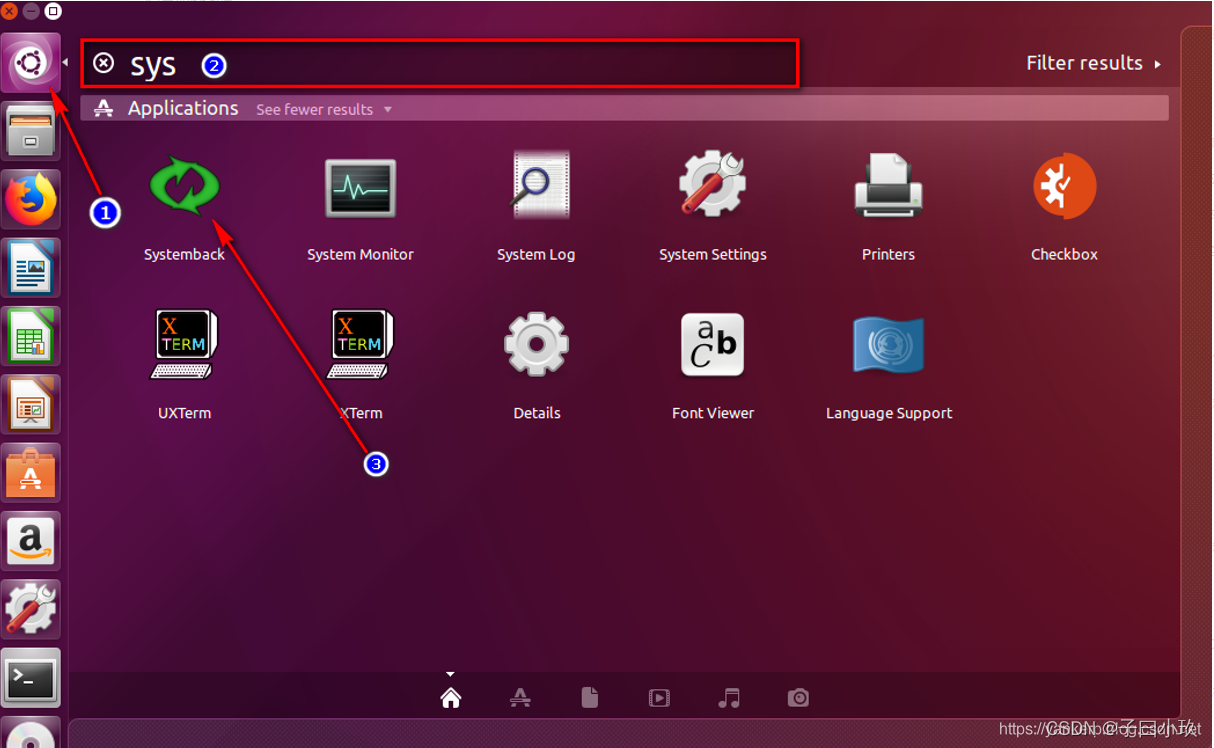The image size is (1214, 748).
Task: Click the Dash search field
Action: click(440, 64)
